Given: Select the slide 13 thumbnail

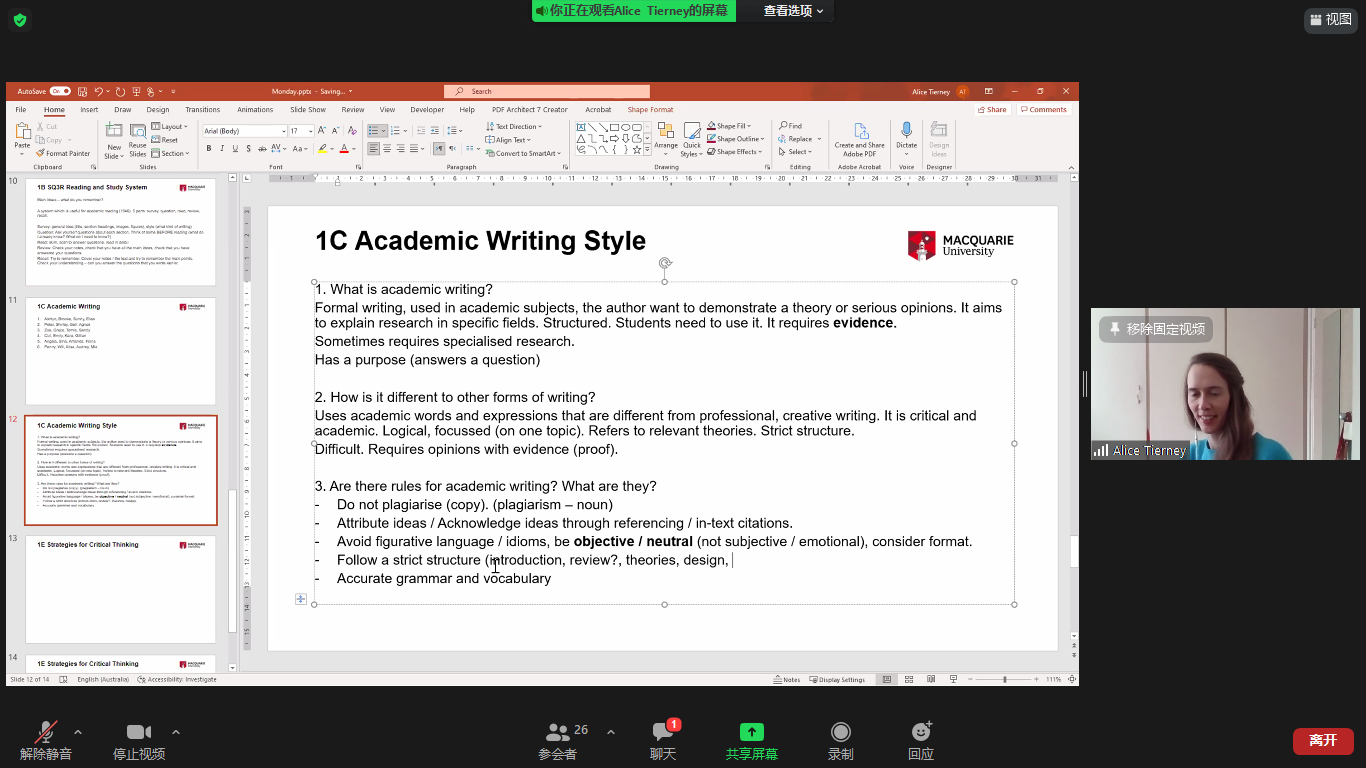Looking at the screenshot, I should point(120,590).
